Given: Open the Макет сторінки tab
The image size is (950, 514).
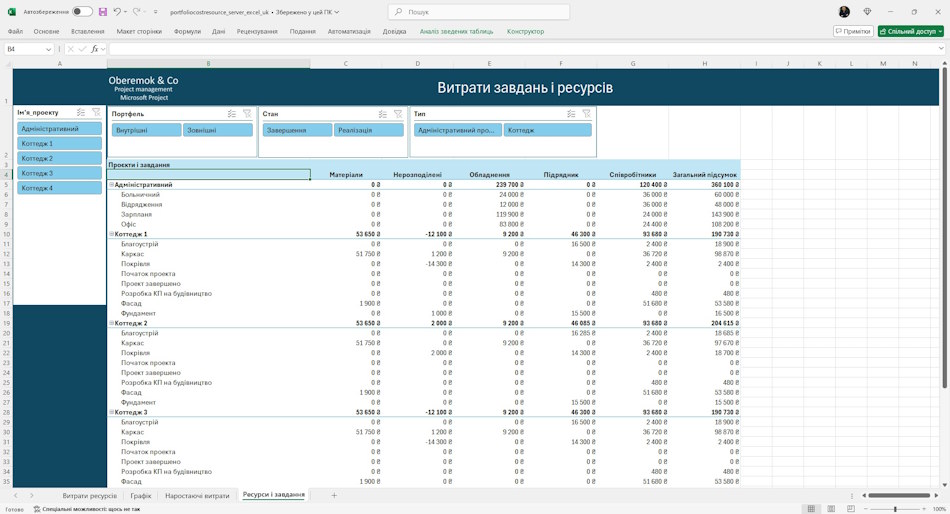Looking at the screenshot, I should [139, 32].
